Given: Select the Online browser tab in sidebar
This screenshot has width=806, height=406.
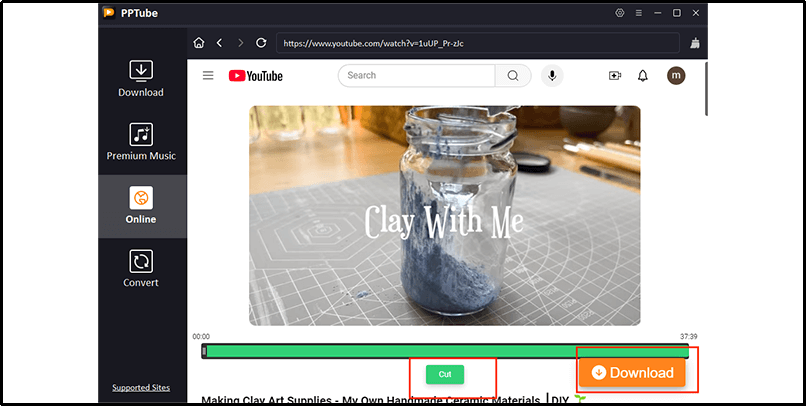Looking at the screenshot, I should 141,205.
